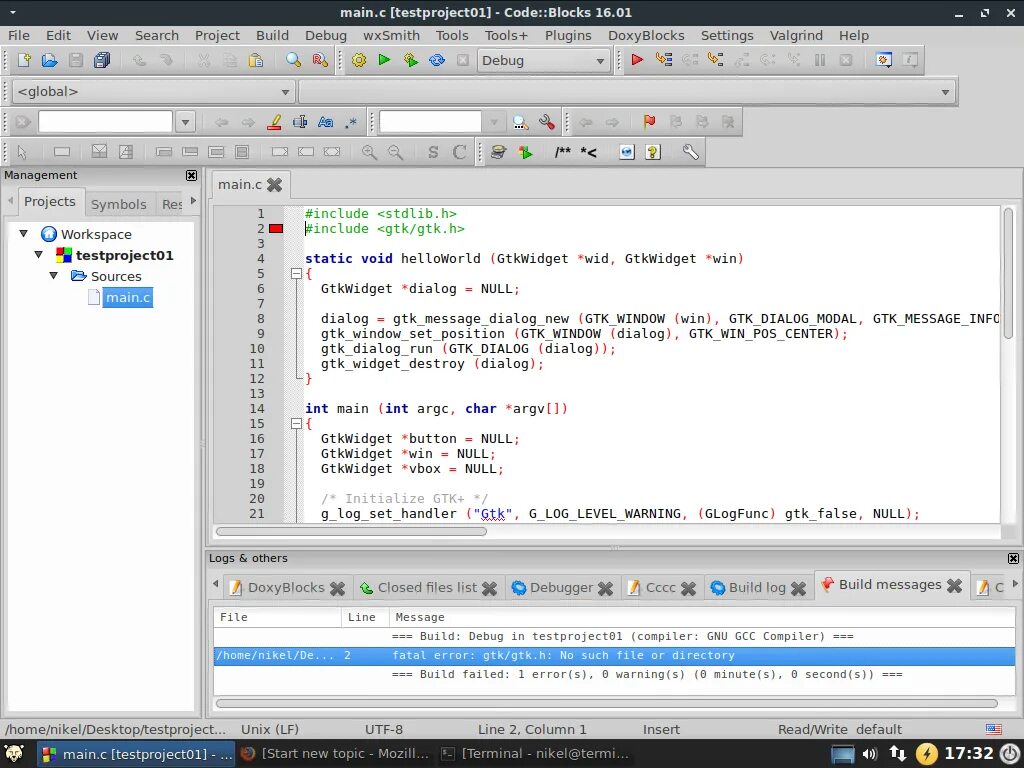Select the fatal error gtk/gtk.h message row
The image size is (1024, 768).
[614, 655]
